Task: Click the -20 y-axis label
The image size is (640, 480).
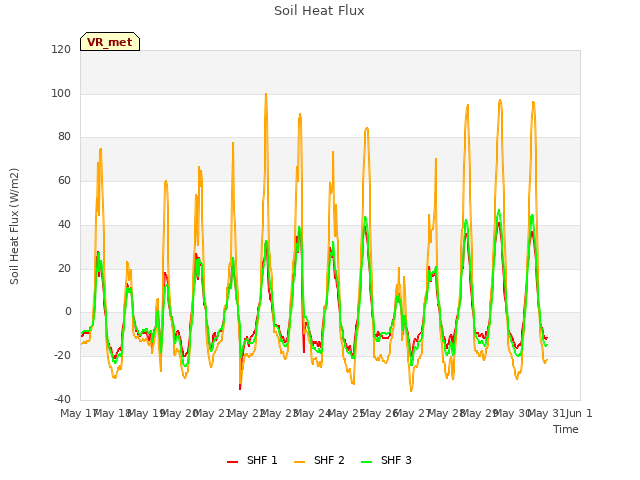Action: (x=62, y=356)
